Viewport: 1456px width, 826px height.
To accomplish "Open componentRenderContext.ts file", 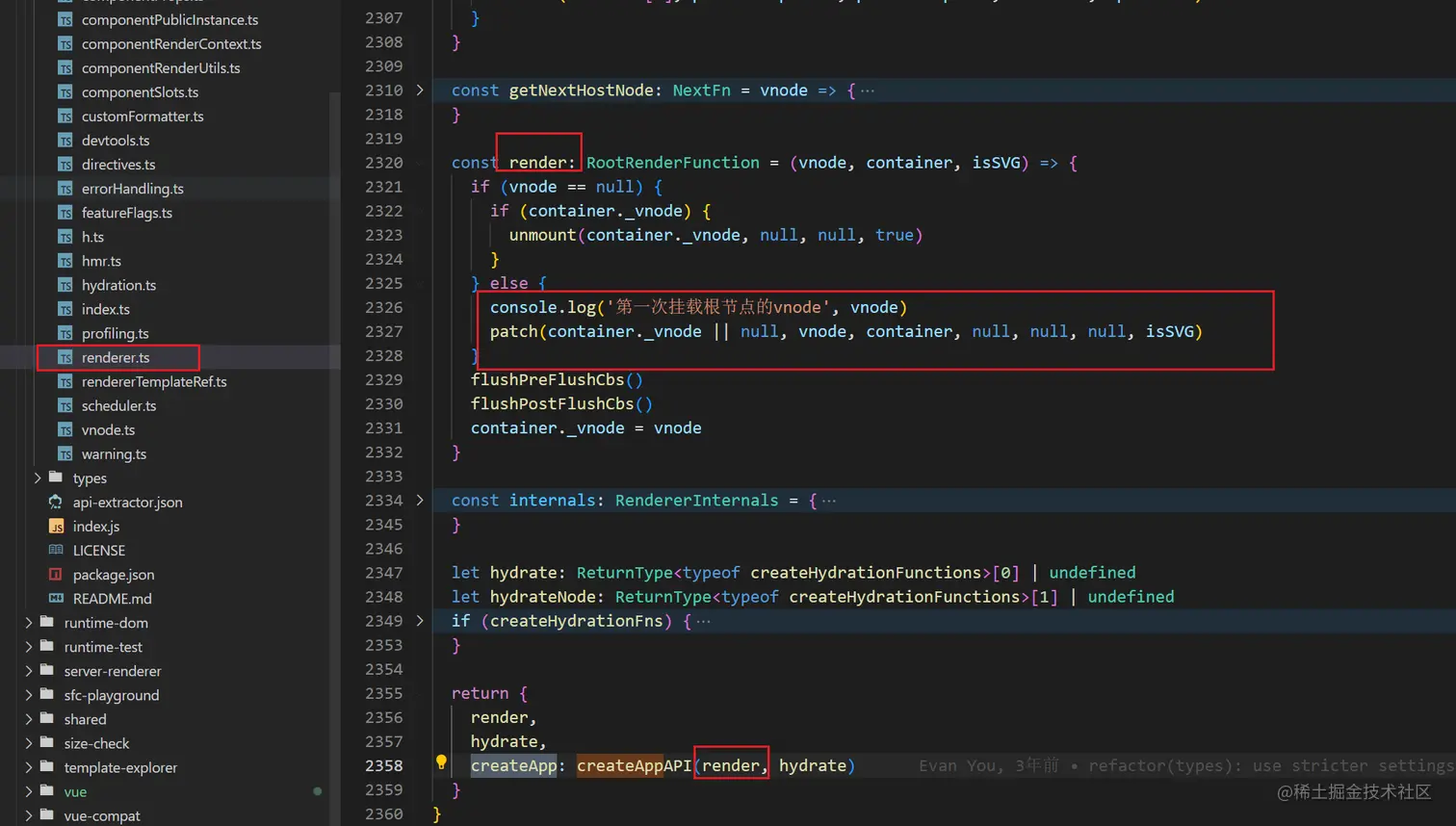I will [x=169, y=43].
